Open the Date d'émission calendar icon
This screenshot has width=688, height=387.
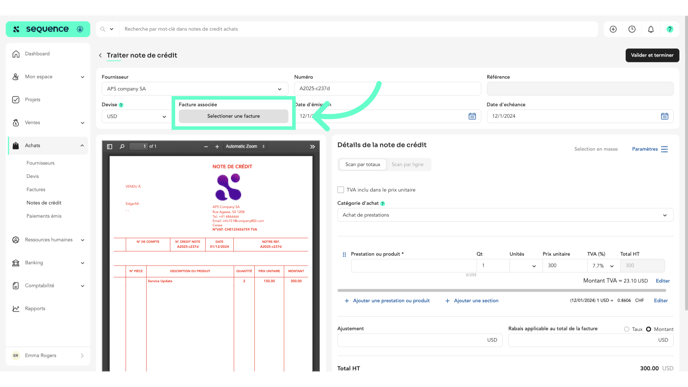472,116
